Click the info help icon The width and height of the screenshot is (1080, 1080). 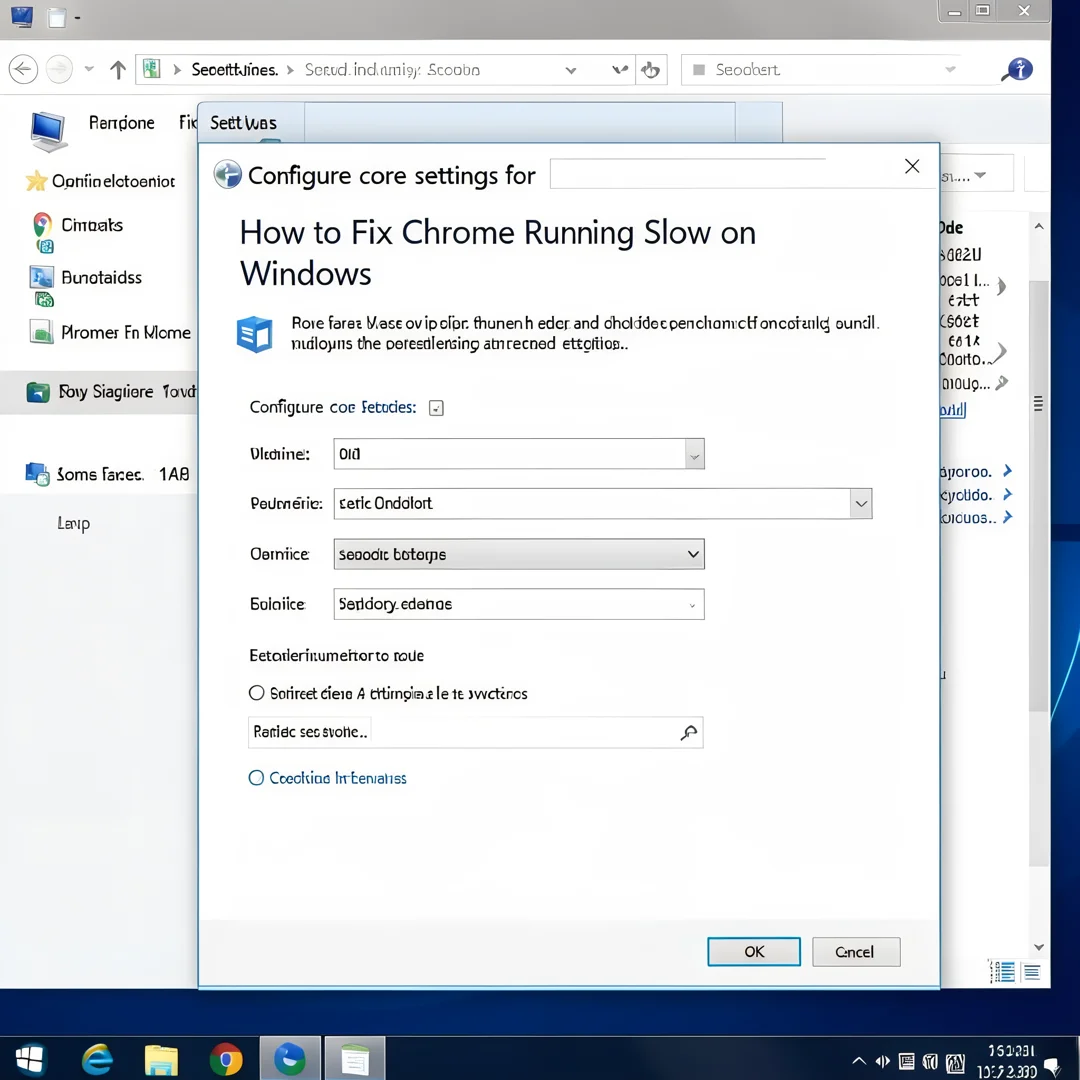point(1018,69)
